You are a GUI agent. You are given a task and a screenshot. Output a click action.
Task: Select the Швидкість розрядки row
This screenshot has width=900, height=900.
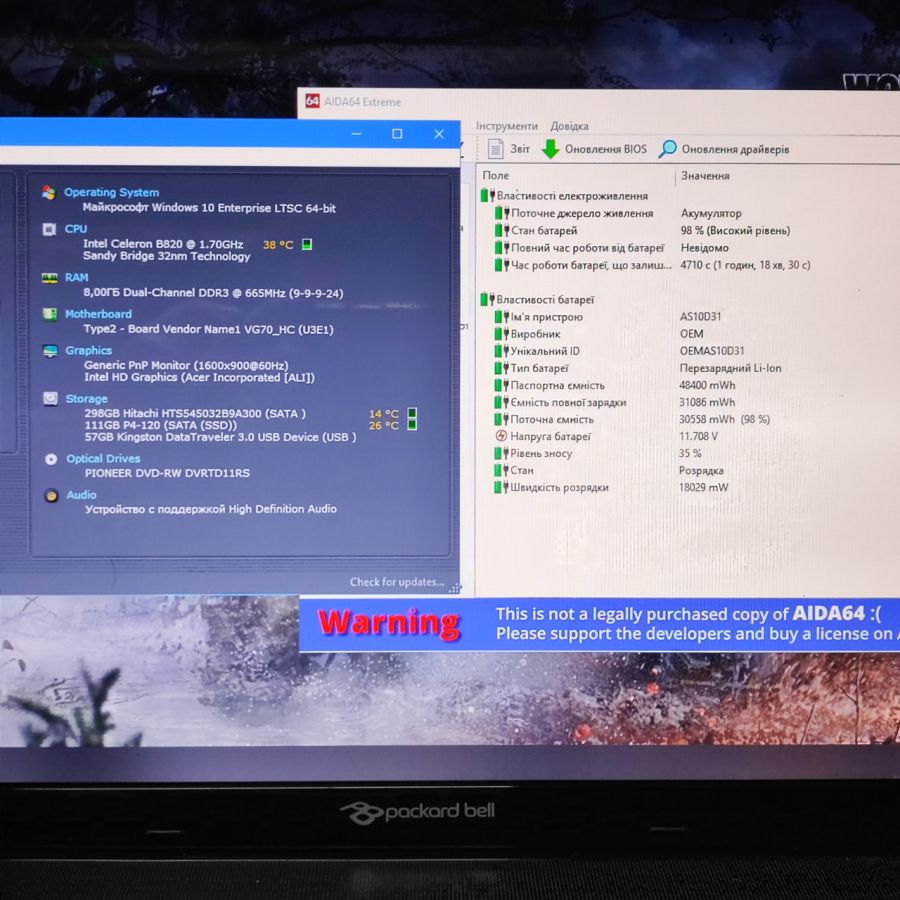coord(612,487)
